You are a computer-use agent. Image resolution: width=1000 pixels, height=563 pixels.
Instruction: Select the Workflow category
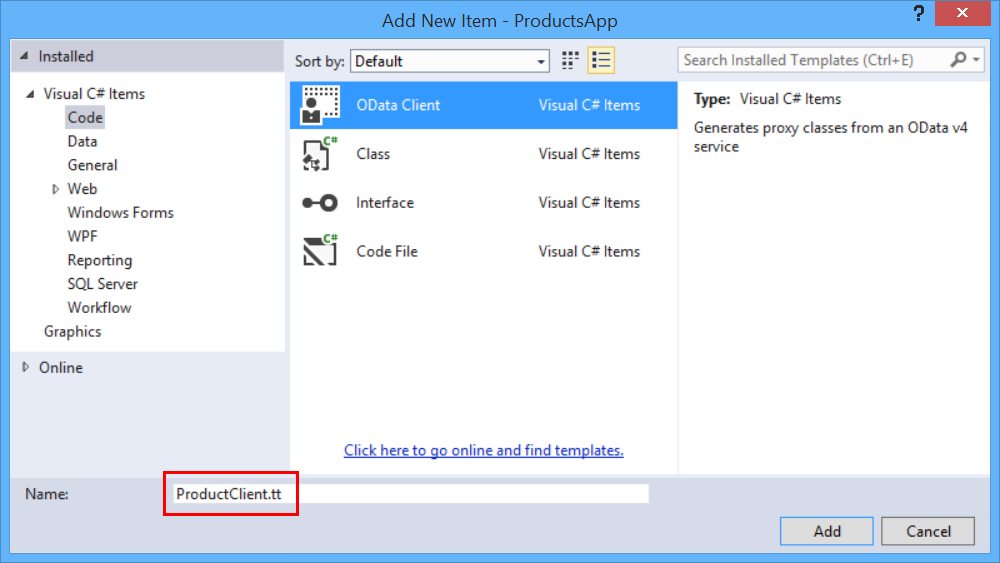pyautogui.click(x=99, y=307)
